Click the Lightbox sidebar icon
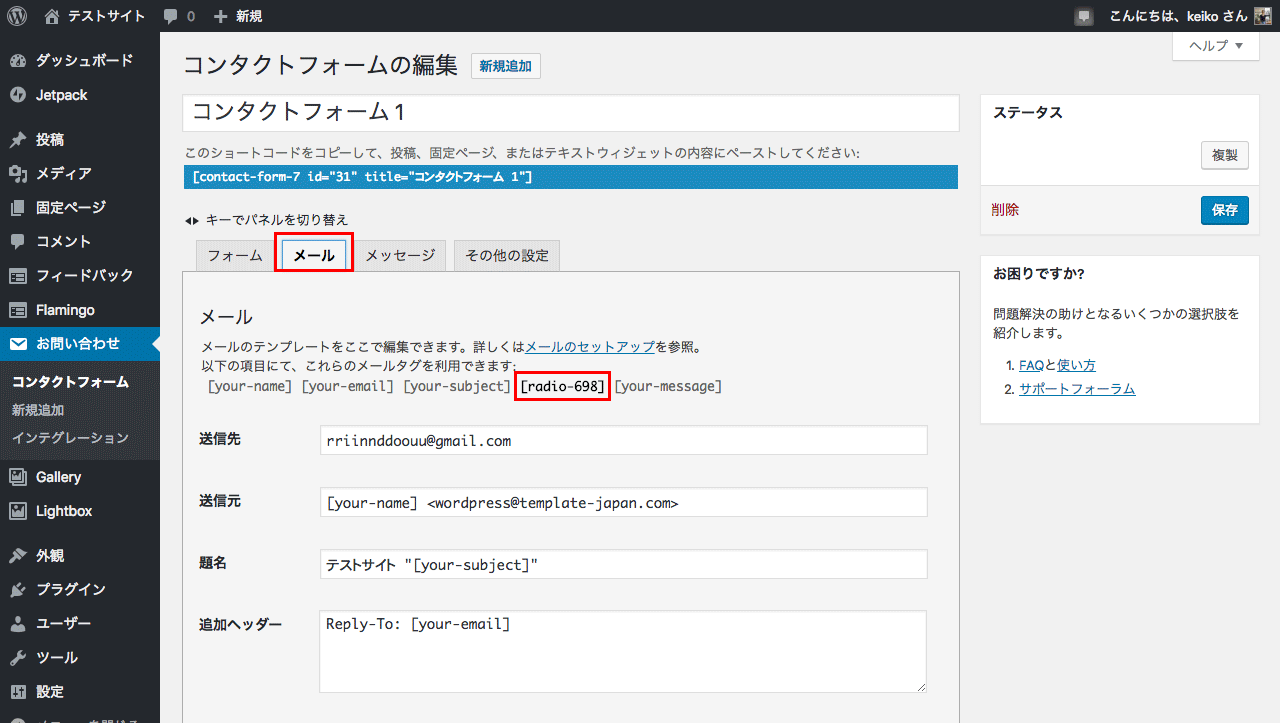Screen dimensions: 1280x723 pos(18,511)
